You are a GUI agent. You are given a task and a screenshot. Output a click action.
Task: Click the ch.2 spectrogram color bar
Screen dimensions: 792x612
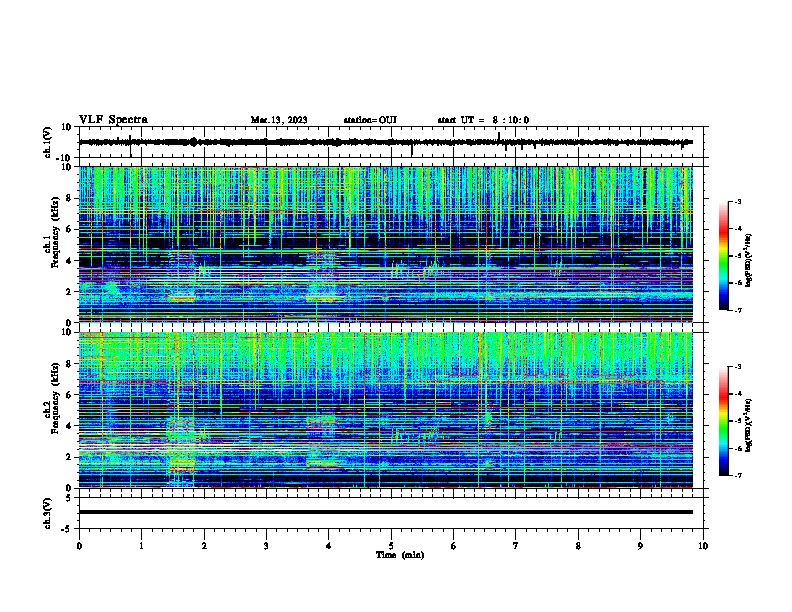(x=723, y=421)
